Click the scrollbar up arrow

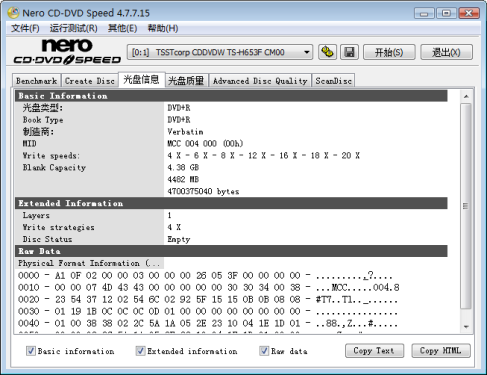[x=466, y=97]
